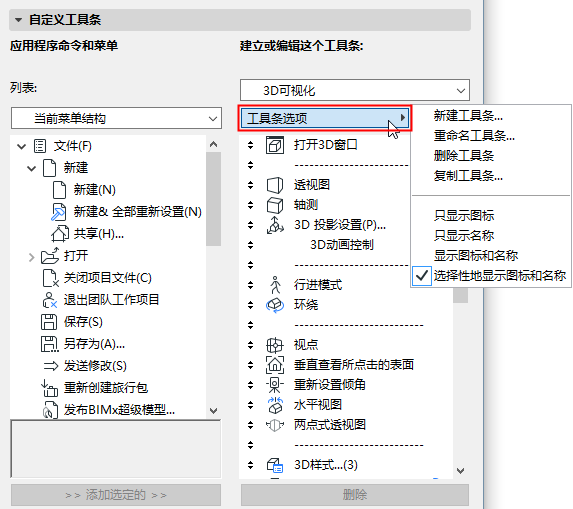Enable 只显示图标 display option
The image size is (573, 509).
pos(464,216)
